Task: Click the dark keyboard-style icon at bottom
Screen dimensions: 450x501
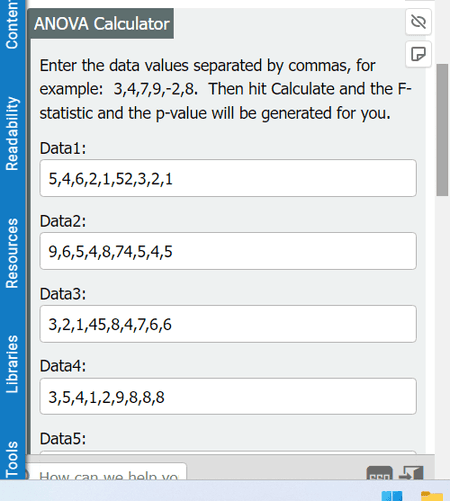Action: [379, 473]
